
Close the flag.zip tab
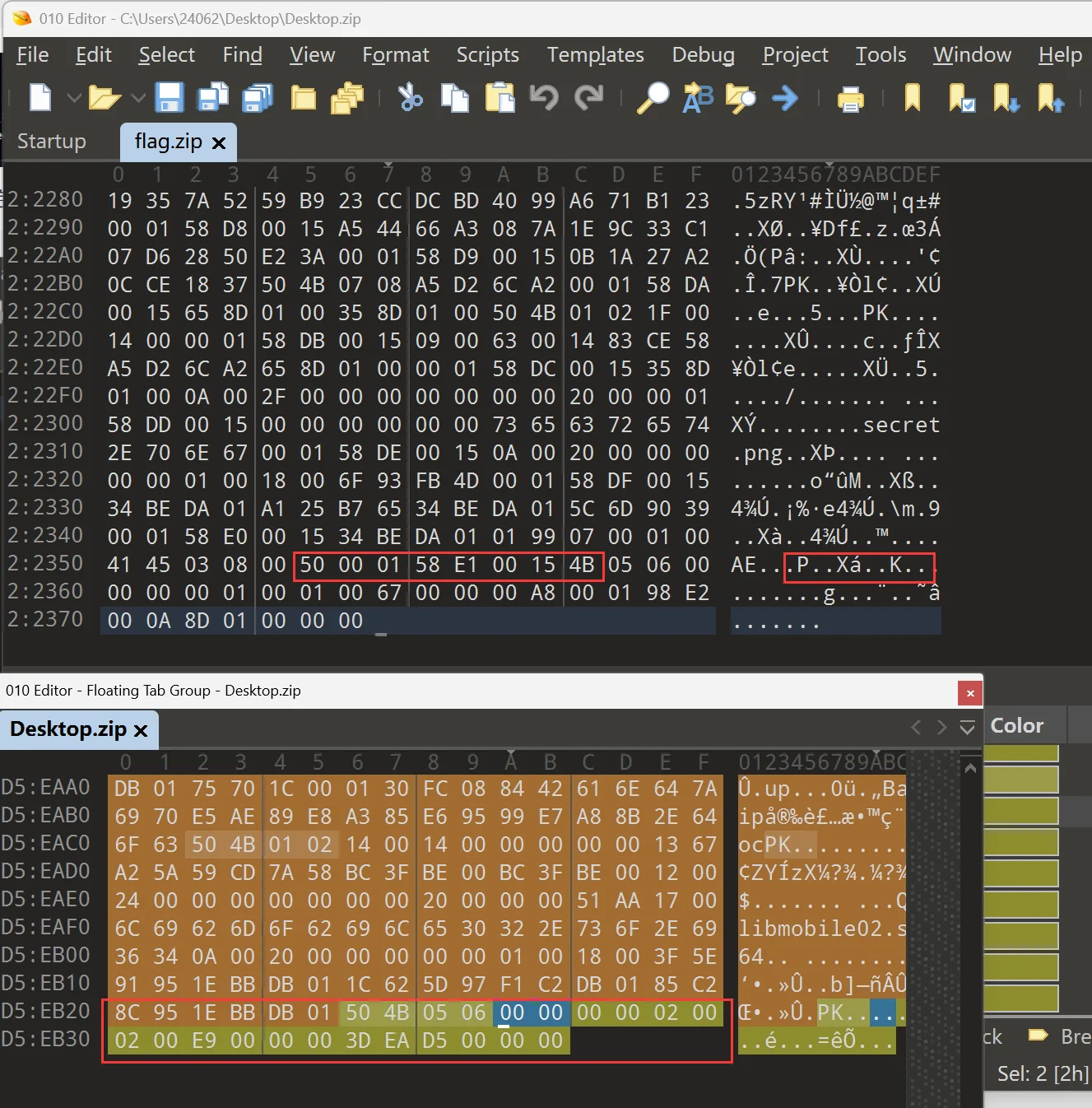219,143
